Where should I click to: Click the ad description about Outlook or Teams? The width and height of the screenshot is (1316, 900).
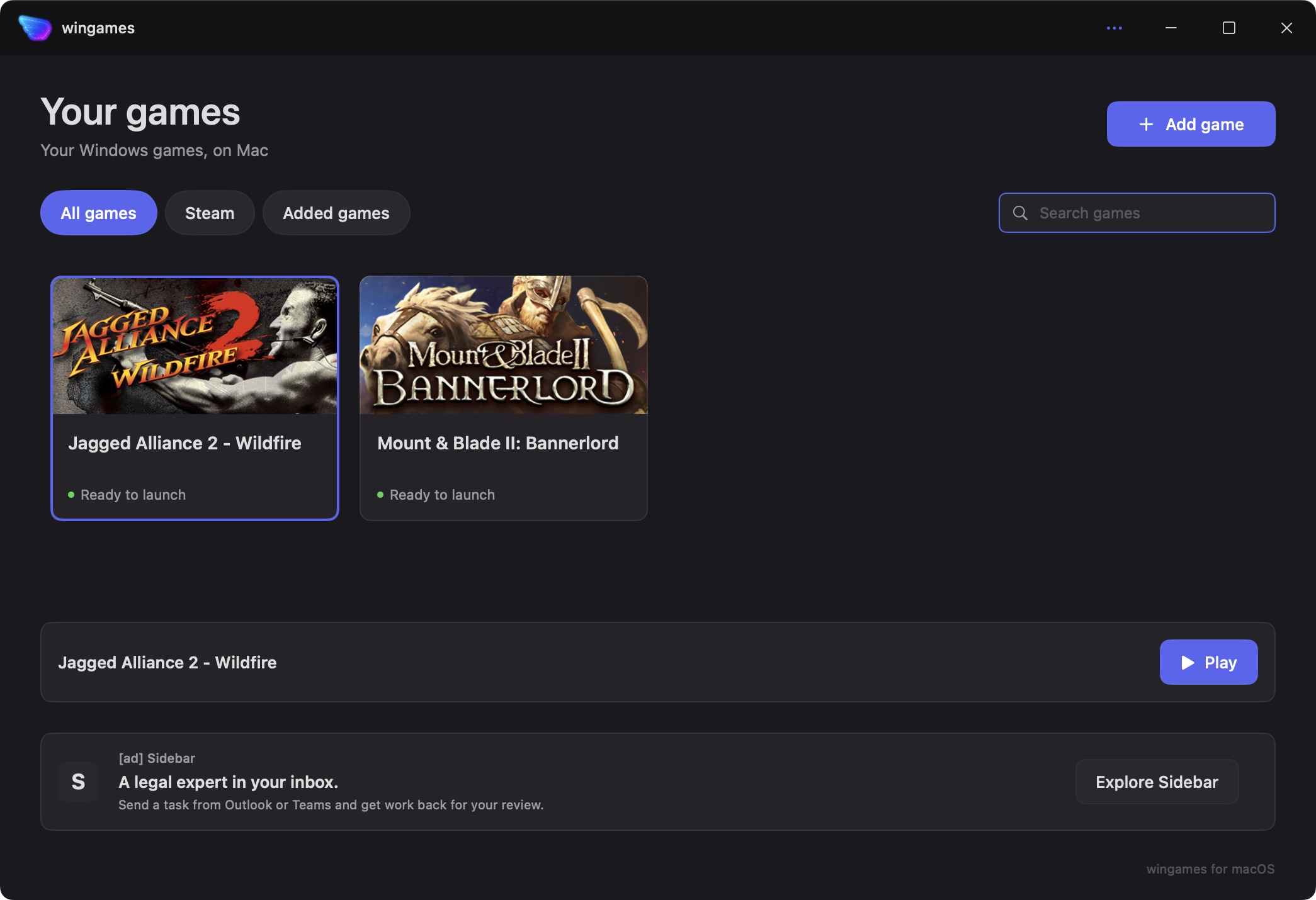(331, 805)
